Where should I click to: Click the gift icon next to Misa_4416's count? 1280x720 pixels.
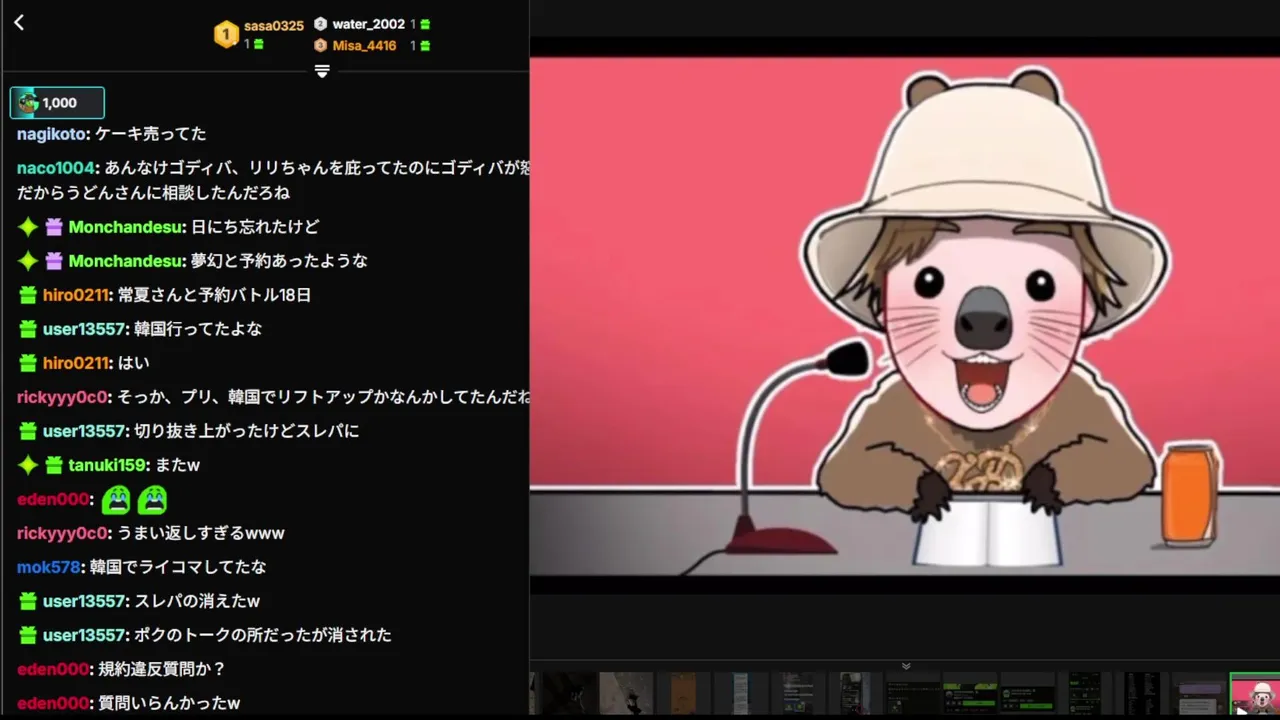[x=425, y=46]
